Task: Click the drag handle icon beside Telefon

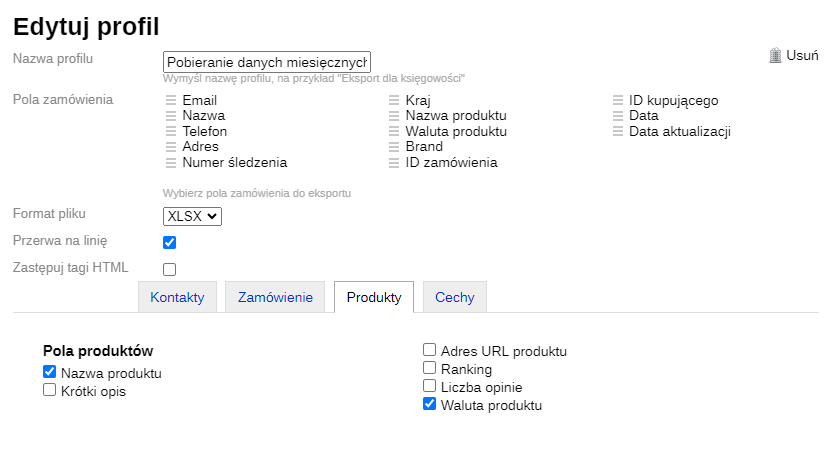Action: (x=170, y=132)
